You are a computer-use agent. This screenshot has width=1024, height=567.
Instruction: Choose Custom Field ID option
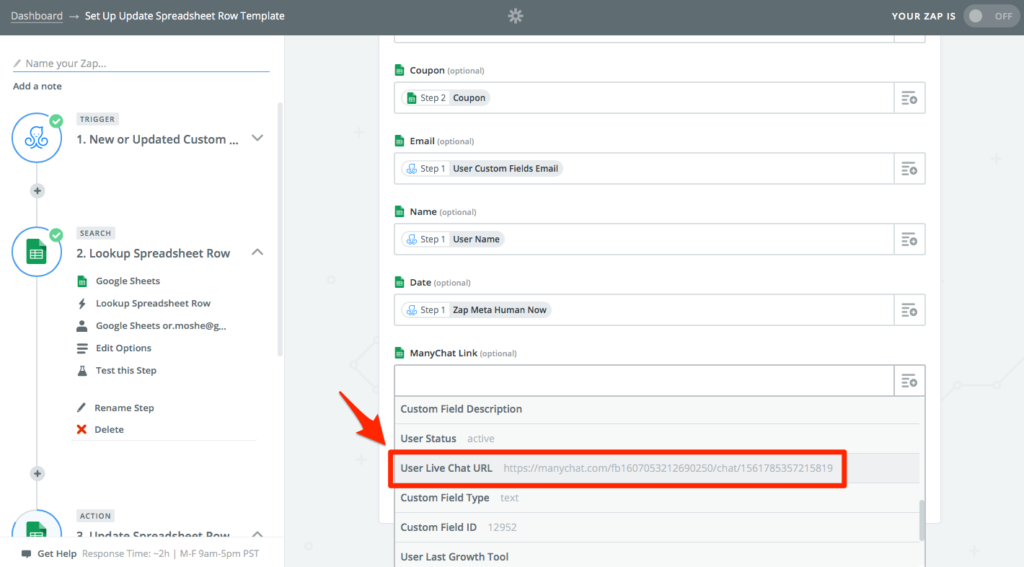(657, 527)
